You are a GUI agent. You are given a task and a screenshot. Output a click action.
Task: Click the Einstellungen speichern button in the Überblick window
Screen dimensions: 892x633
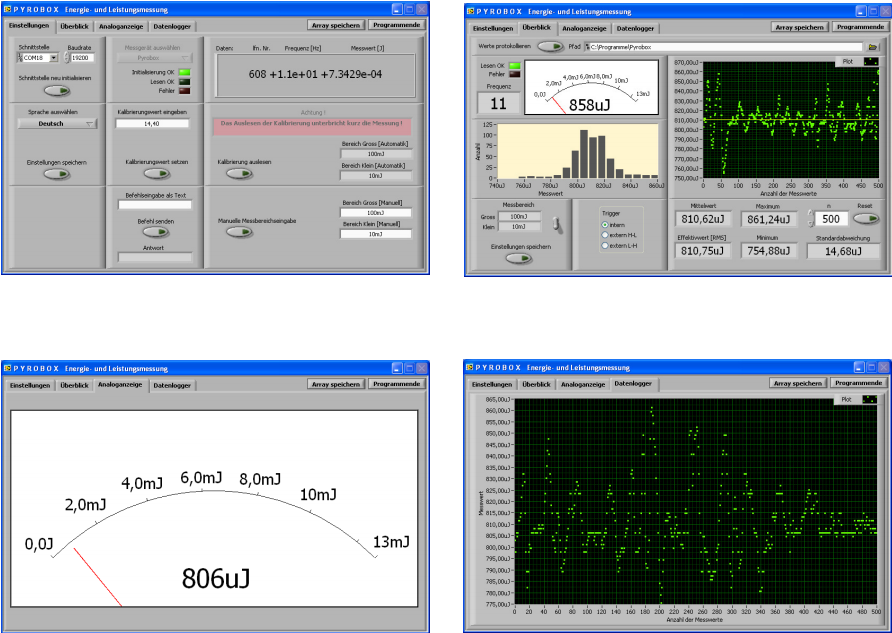click(519, 258)
